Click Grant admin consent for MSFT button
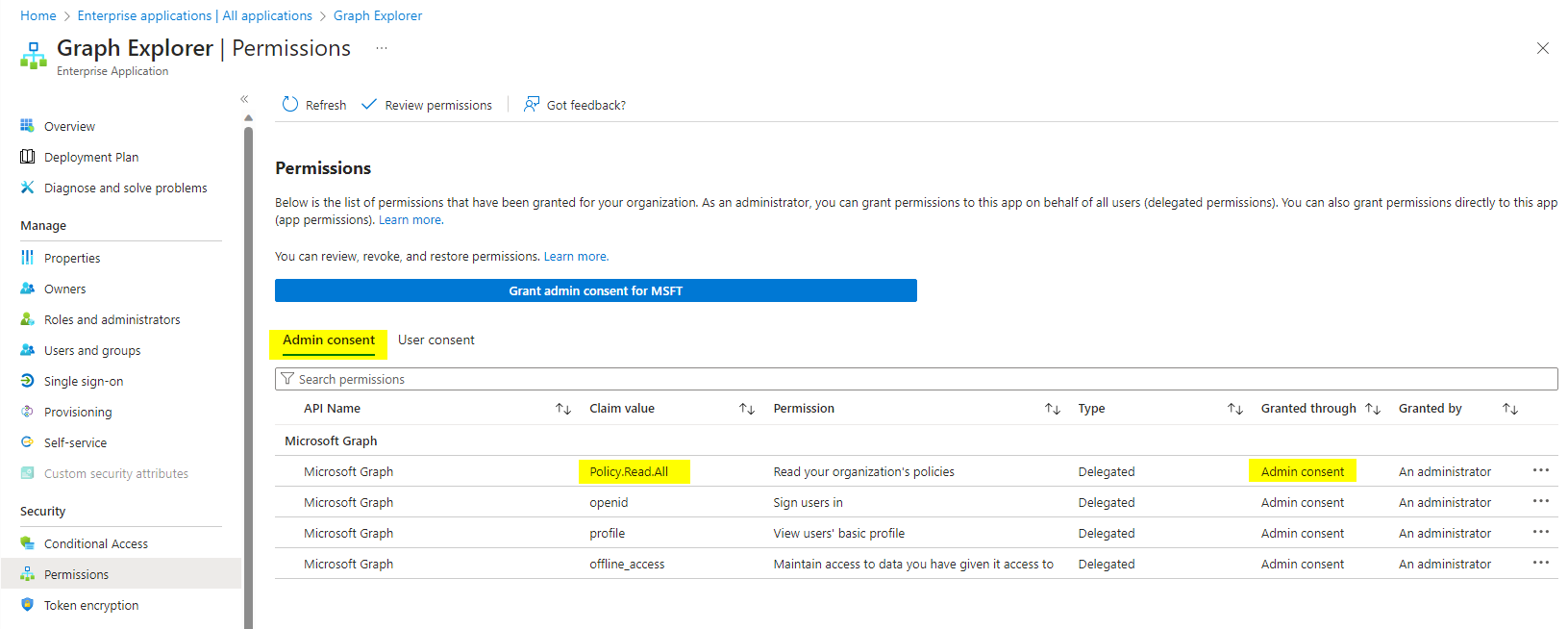 tap(596, 290)
